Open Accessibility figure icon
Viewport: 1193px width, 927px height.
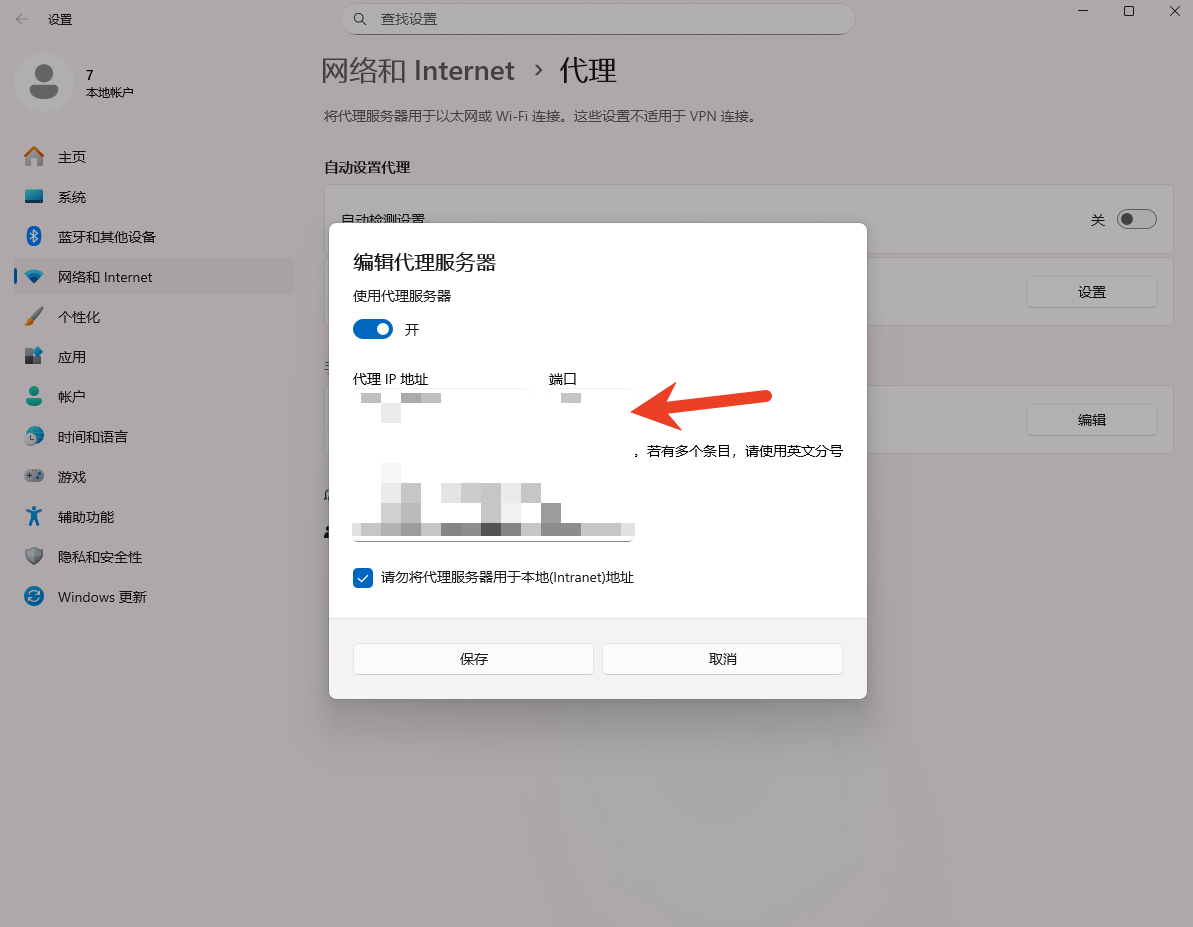(x=34, y=517)
